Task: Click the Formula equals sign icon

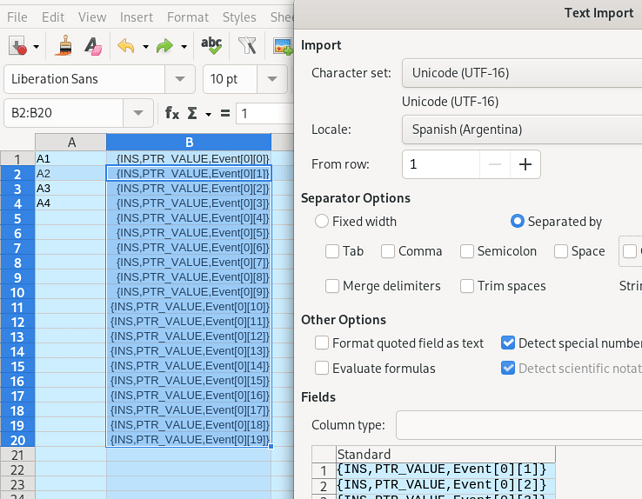Action: click(225, 113)
